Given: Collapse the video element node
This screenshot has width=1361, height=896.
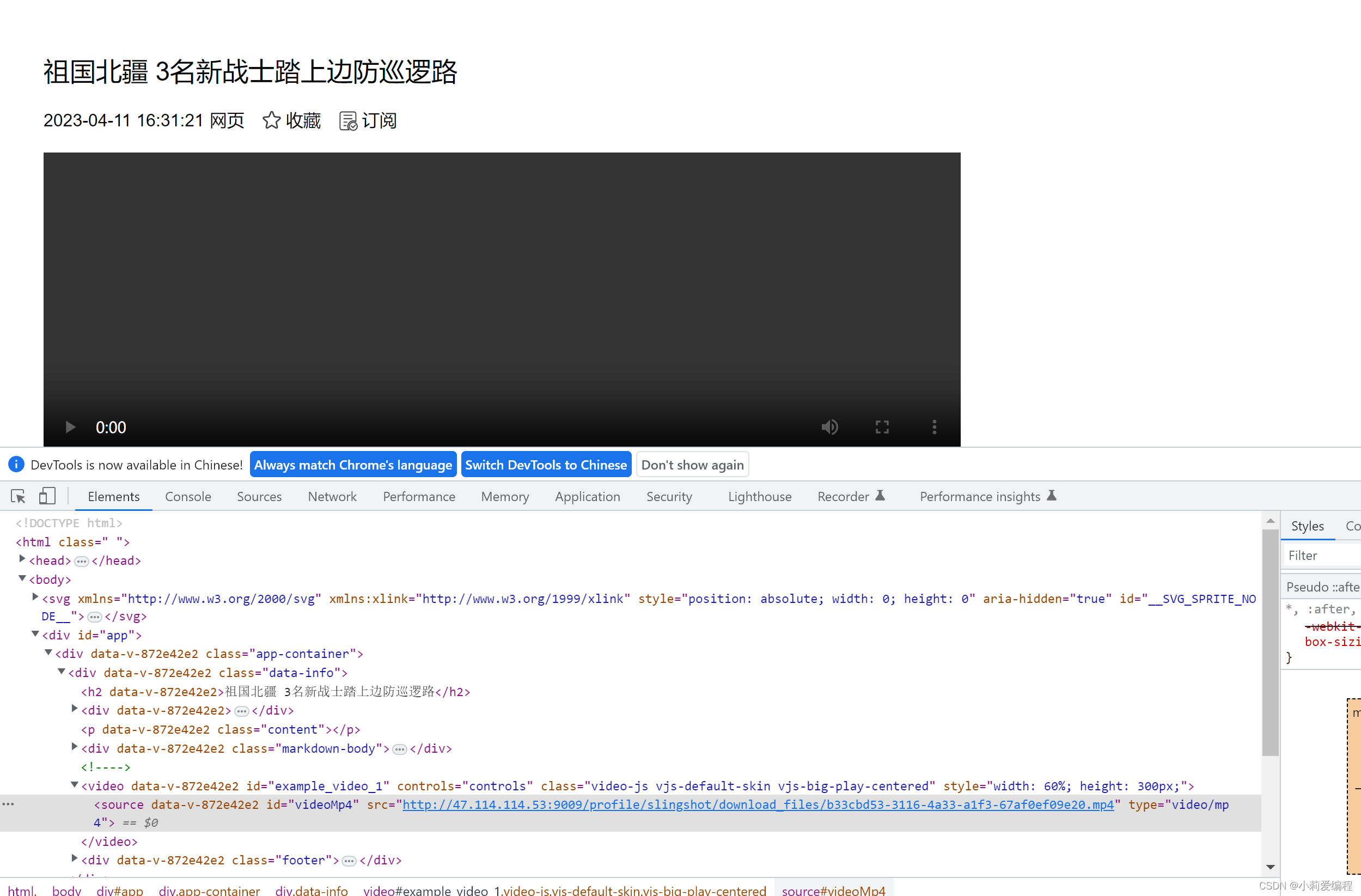Looking at the screenshot, I should [74, 784].
